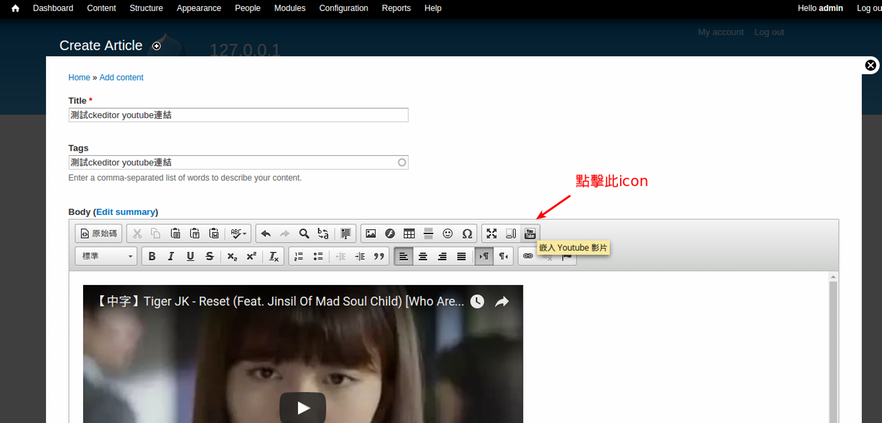
Task: Click the Replace icon
Action: [323, 233]
